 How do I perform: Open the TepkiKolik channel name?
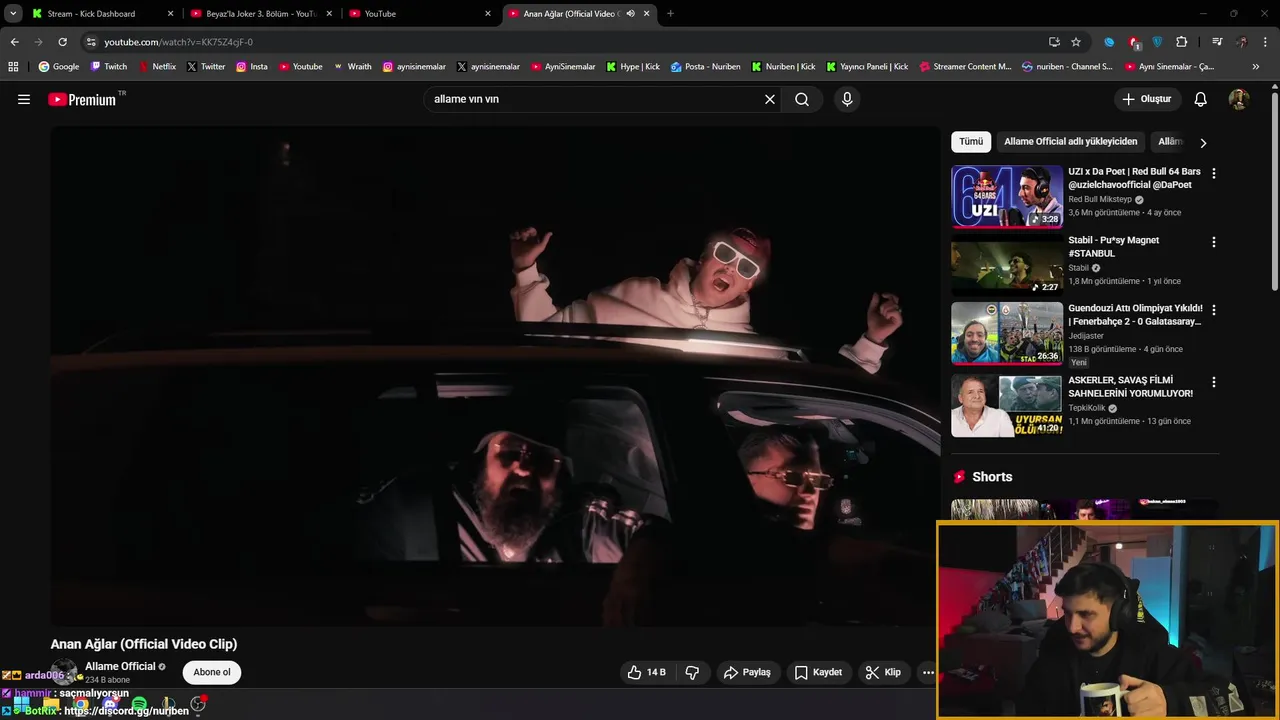(1086, 408)
